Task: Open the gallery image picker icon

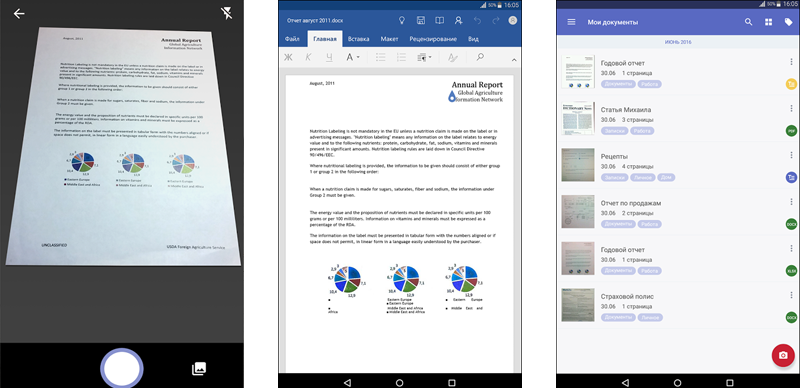Action: [198, 369]
